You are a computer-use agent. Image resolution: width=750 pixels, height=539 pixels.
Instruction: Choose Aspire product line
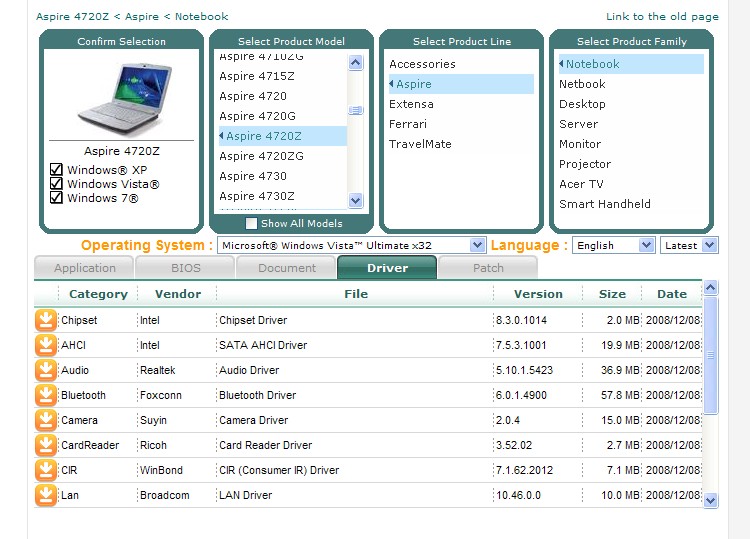tap(461, 84)
